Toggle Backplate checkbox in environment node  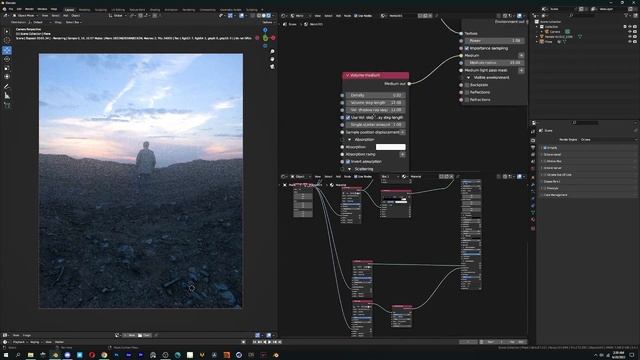tap(467, 85)
